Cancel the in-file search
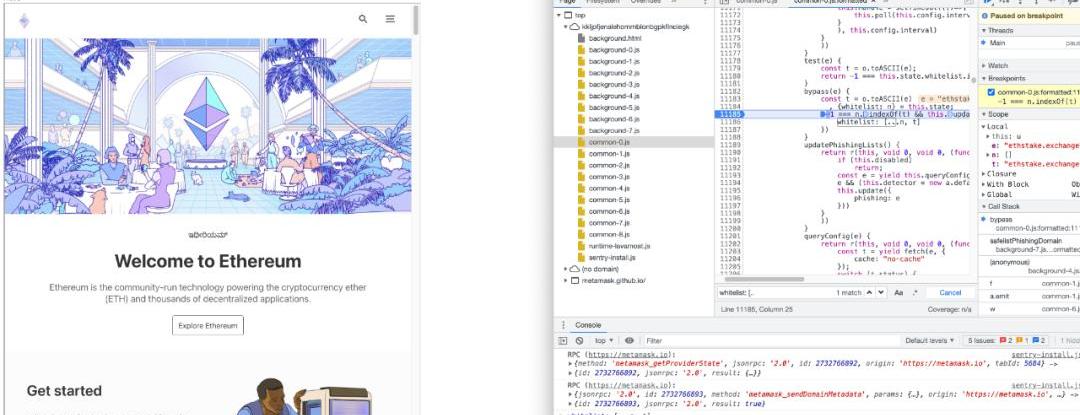The height and width of the screenshot is (415, 1080). 951,292
